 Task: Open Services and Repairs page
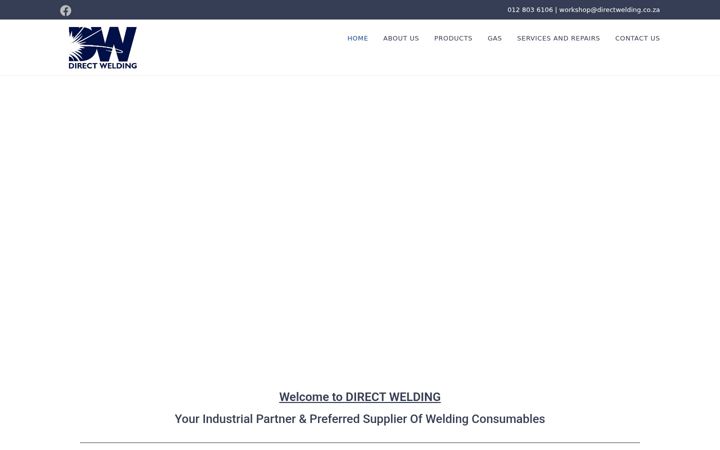point(558,39)
